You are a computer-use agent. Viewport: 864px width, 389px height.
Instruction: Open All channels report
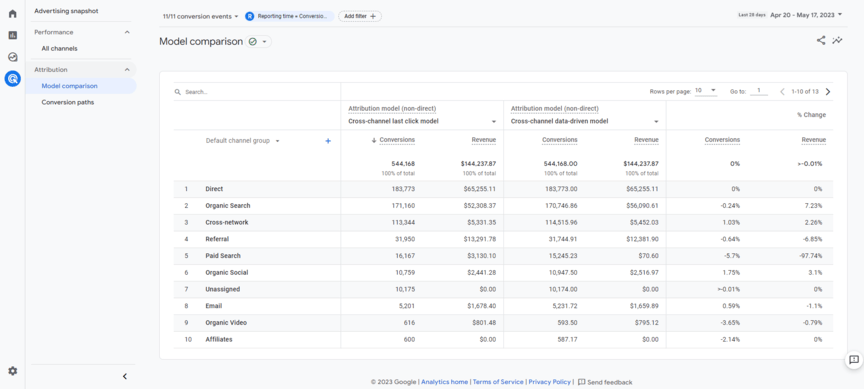tap(60, 48)
